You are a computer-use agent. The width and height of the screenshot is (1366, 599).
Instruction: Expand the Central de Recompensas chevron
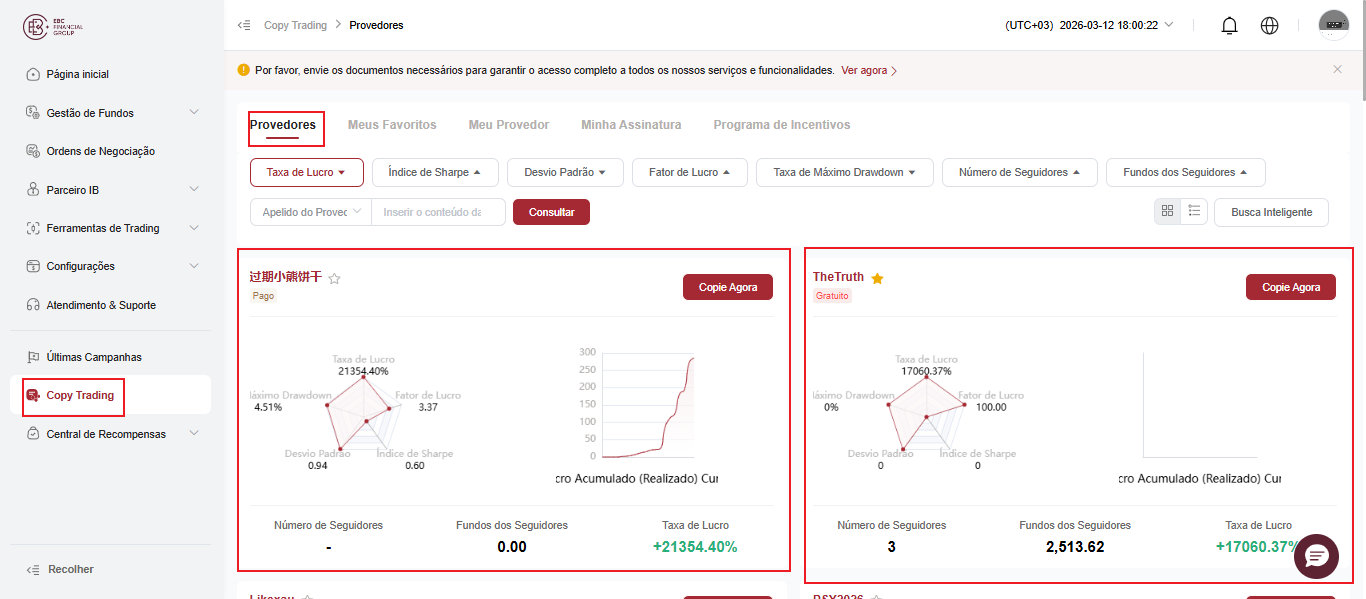pos(194,433)
